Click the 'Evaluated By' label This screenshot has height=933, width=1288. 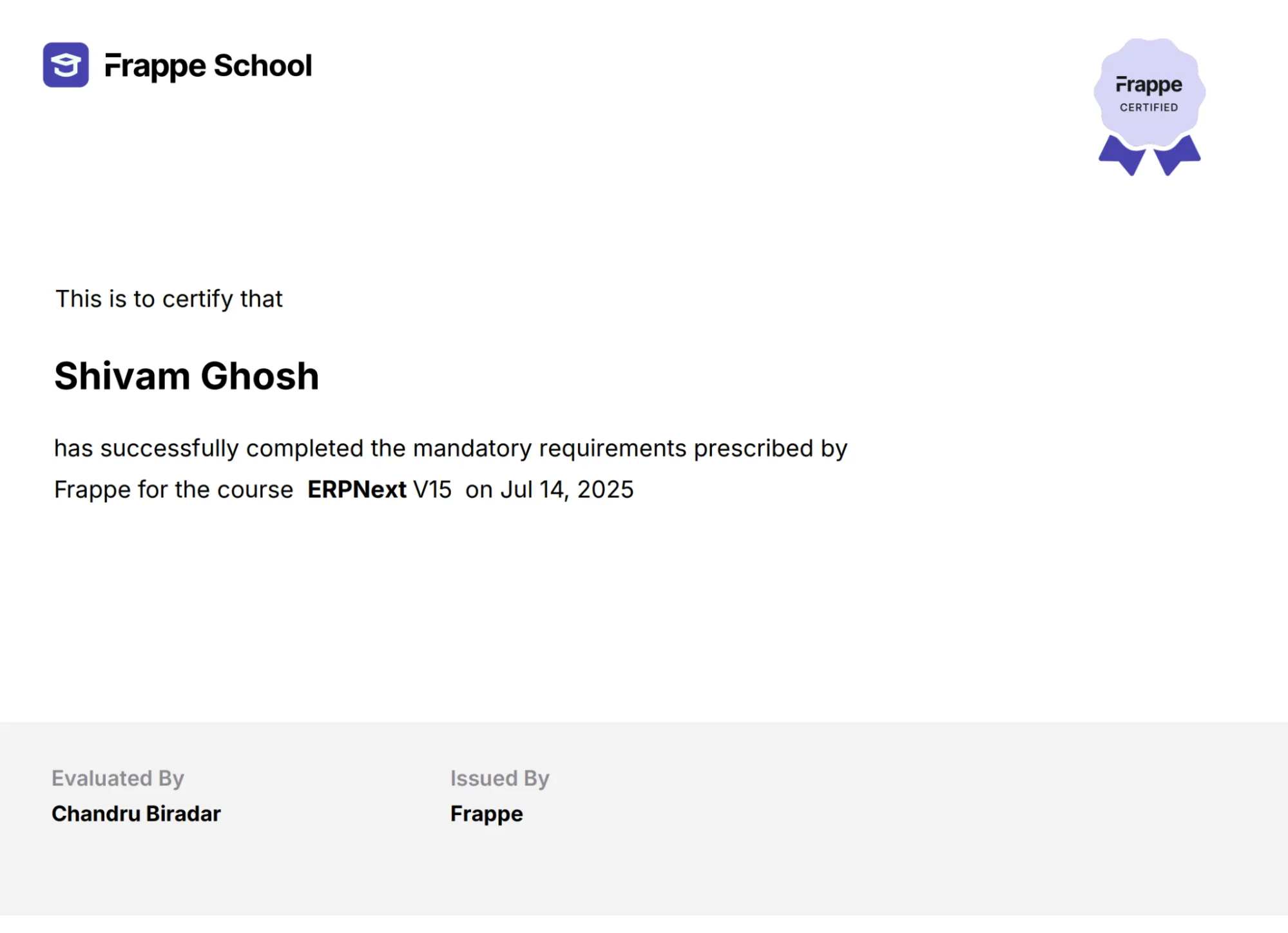tap(118, 779)
